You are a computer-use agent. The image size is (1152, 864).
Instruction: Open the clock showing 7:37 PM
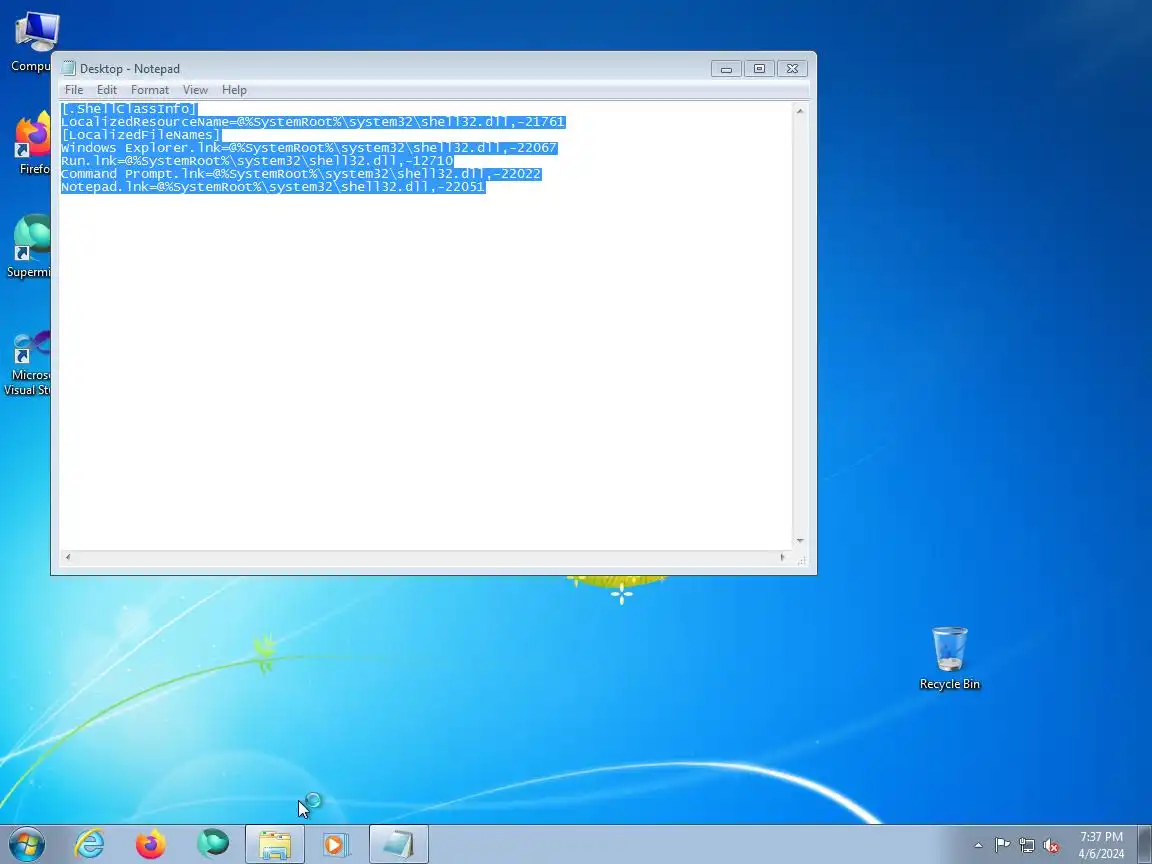coord(1101,845)
